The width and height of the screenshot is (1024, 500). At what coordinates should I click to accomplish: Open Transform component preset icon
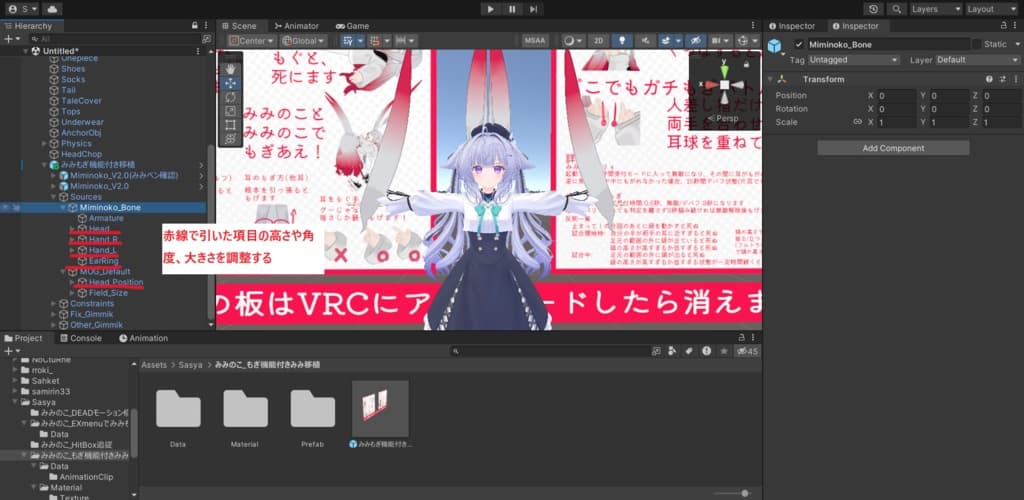(1002, 79)
